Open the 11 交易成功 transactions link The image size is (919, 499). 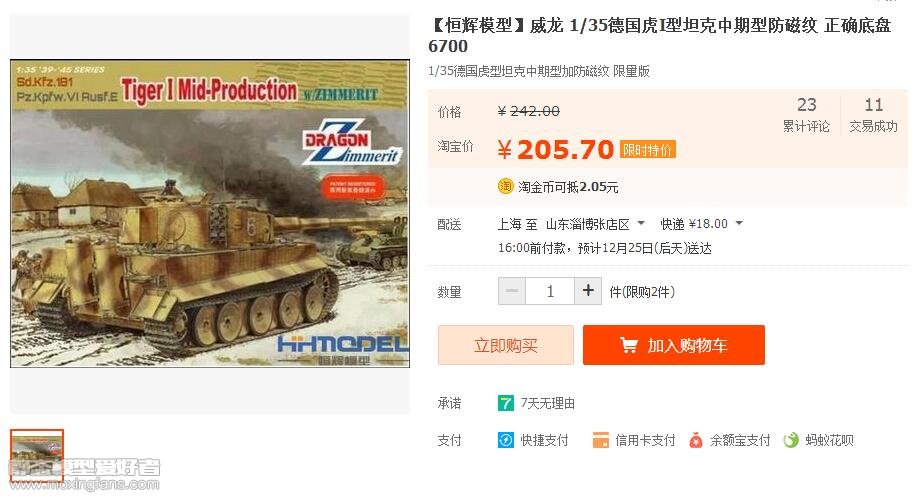pos(873,114)
